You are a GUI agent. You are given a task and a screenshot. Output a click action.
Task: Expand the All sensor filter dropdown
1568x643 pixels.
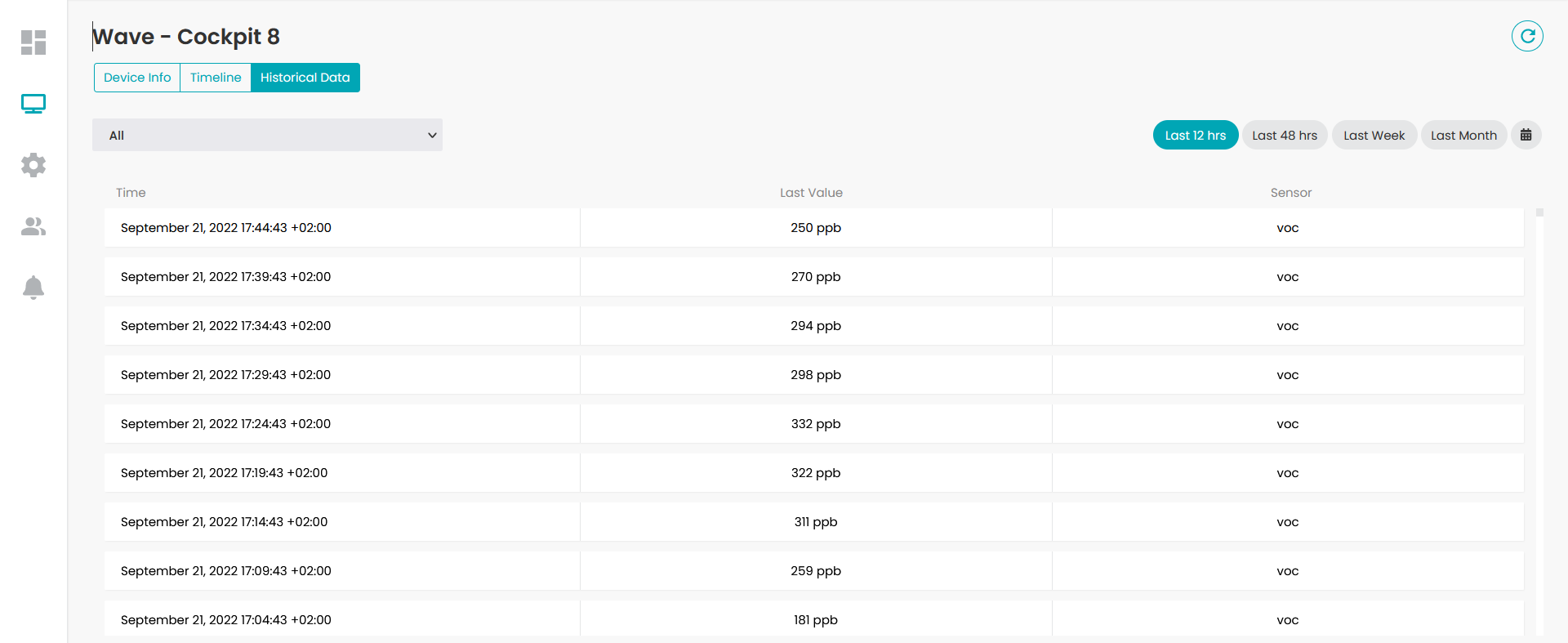(x=267, y=135)
